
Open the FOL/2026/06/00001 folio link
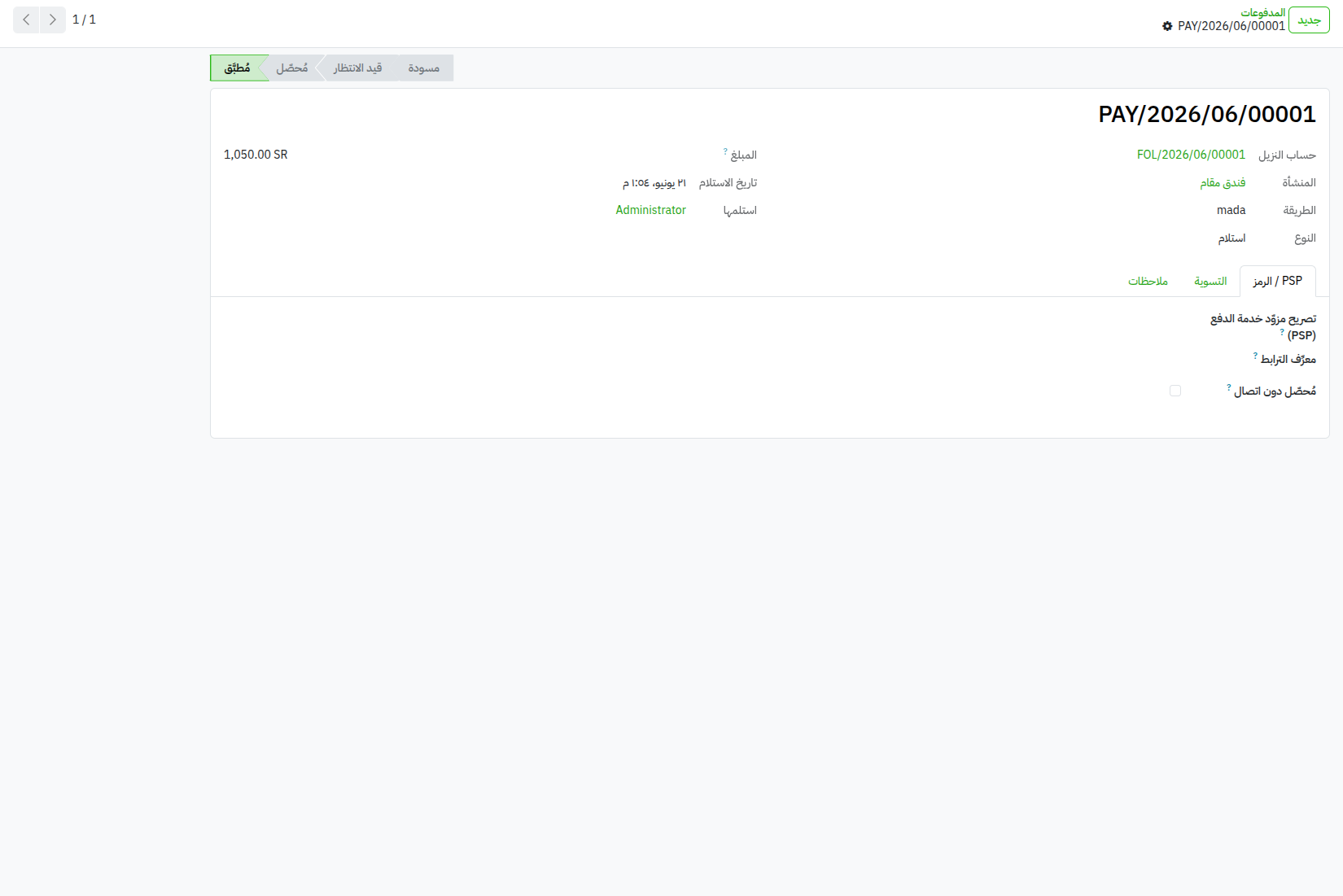pyautogui.click(x=1191, y=155)
